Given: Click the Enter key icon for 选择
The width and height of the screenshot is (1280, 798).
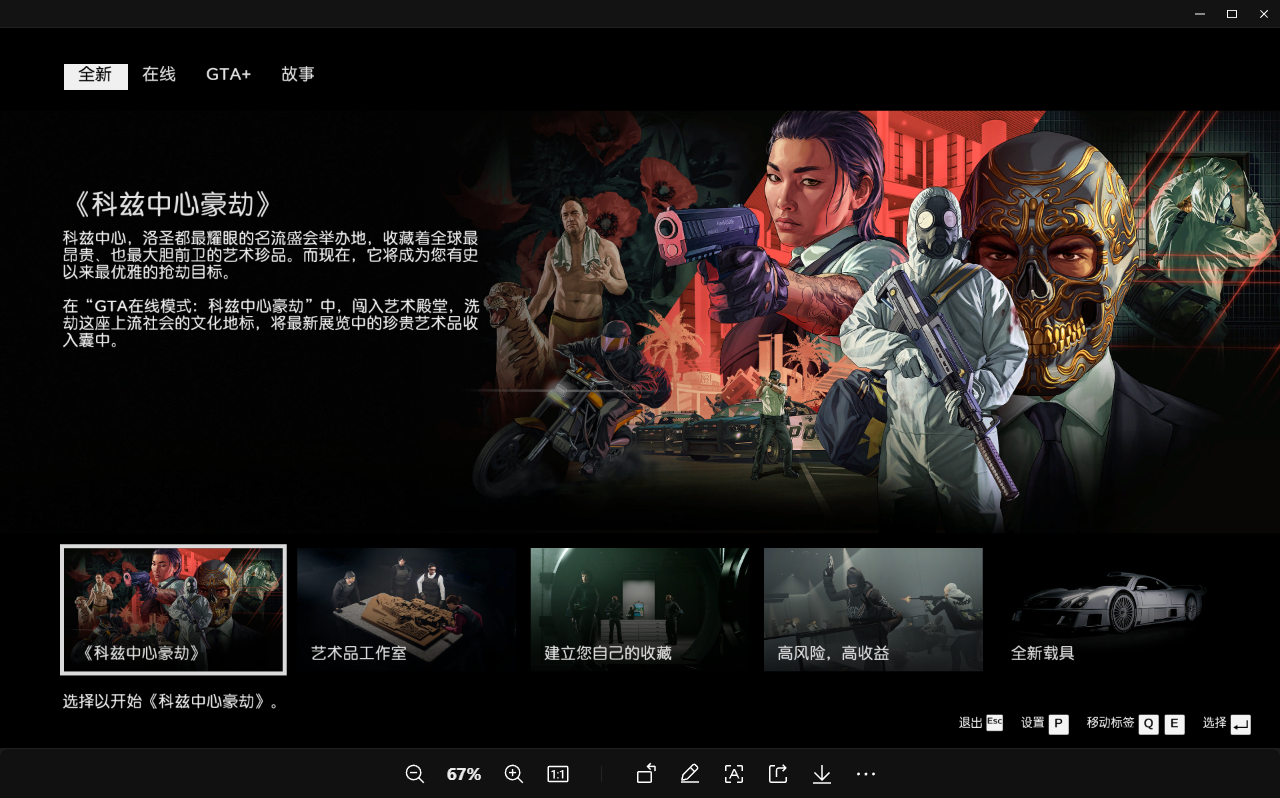Looking at the screenshot, I should [x=1241, y=724].
